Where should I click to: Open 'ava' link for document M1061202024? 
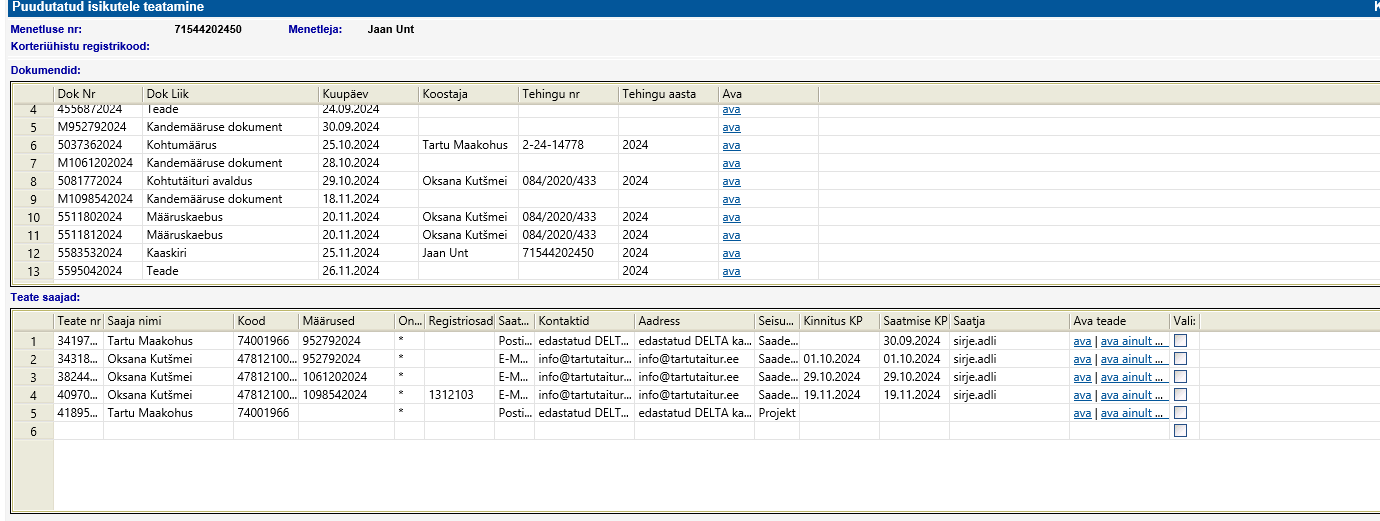click(x=731, y=163)
